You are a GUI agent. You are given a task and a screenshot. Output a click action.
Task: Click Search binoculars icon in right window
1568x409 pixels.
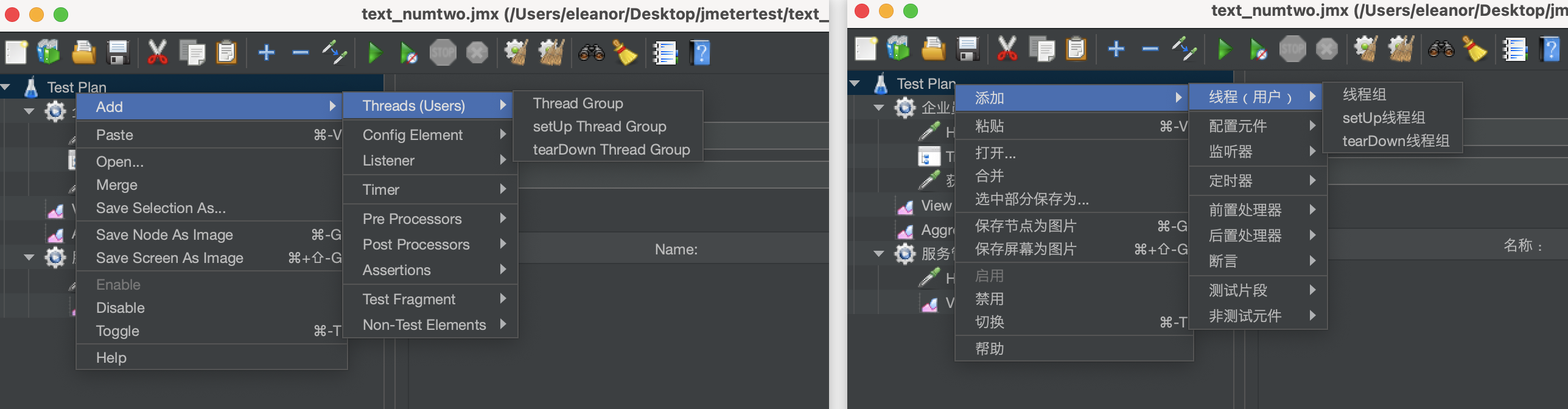point(1441,49)
